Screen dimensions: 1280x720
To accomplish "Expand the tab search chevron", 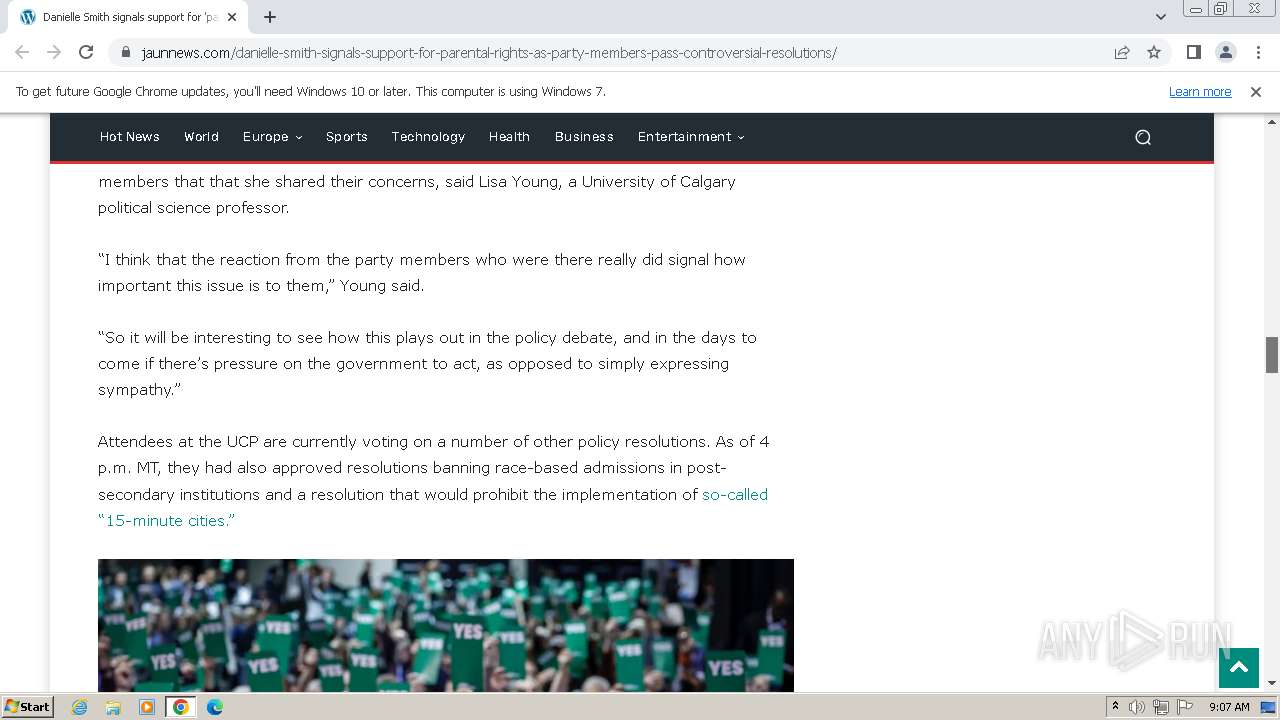I will pyautogui.click(x=1161, y=17).
